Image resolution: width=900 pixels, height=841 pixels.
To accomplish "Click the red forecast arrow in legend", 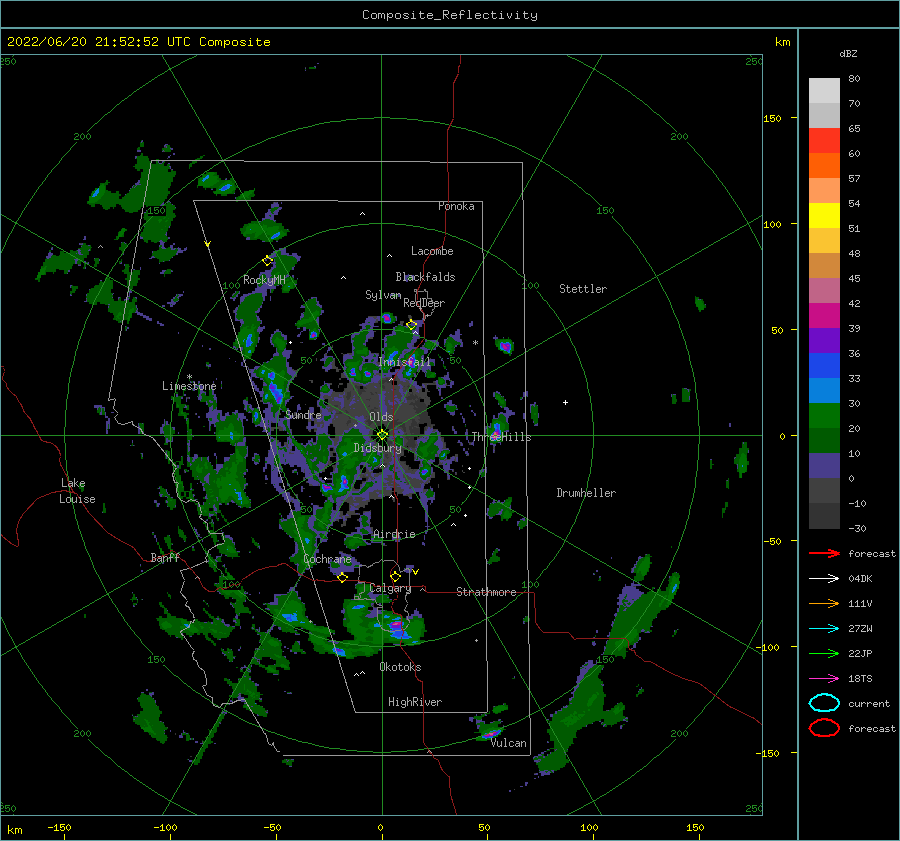I will pyautogui.click(x=824, y=553).
